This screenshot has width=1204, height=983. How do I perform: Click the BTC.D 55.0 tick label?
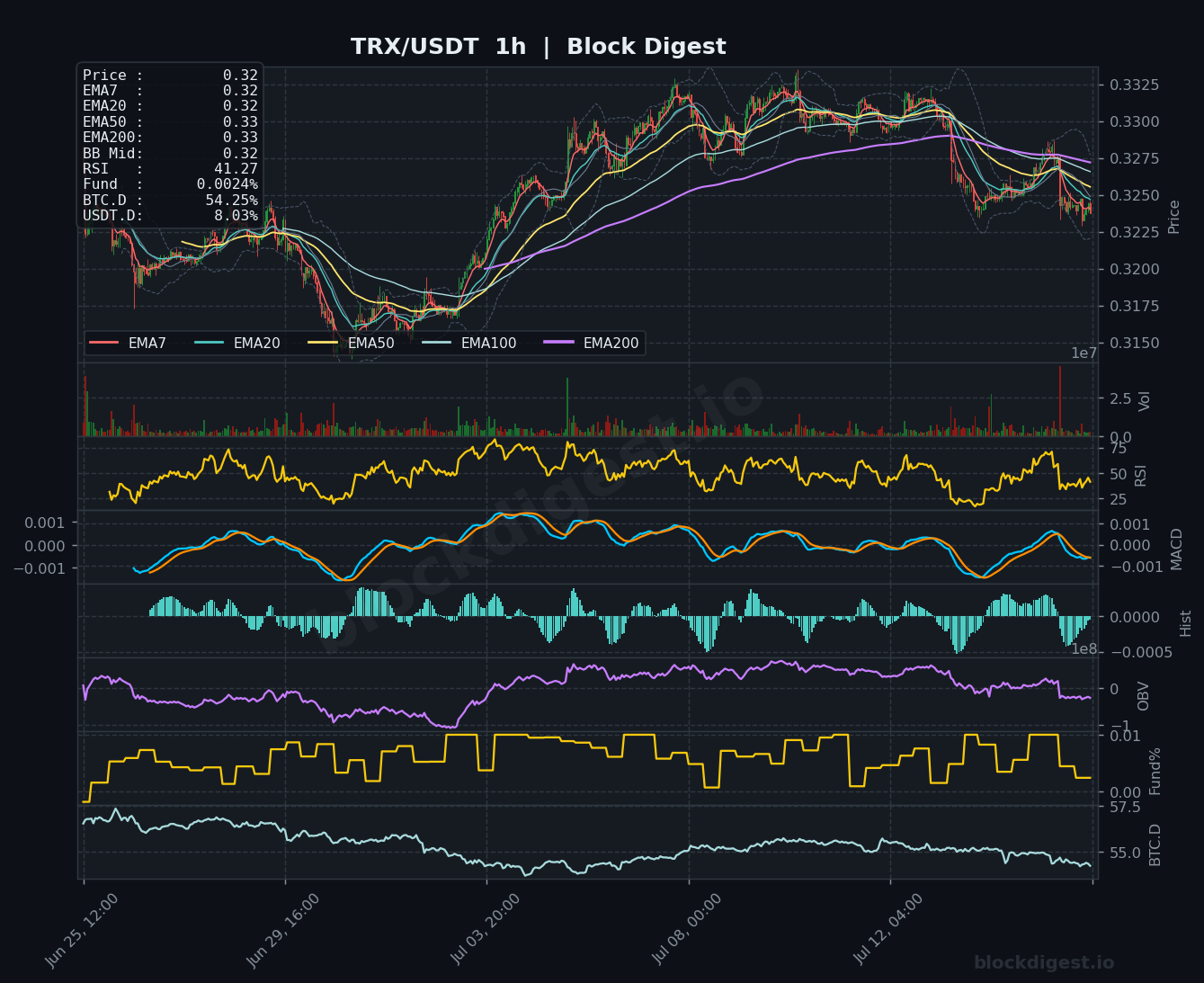(x=1124, y=853)
